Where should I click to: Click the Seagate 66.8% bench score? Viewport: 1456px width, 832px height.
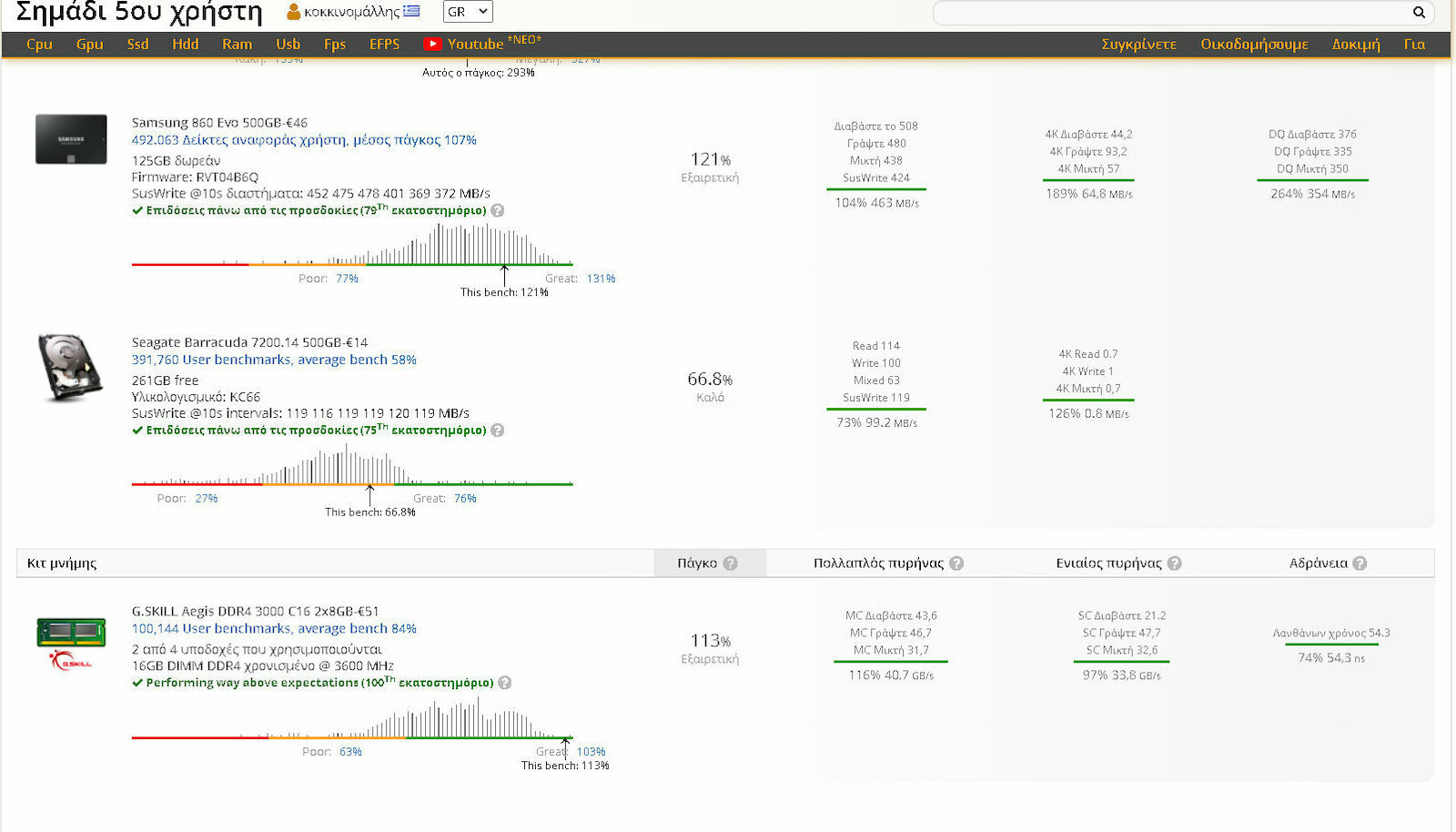(710, 379)
